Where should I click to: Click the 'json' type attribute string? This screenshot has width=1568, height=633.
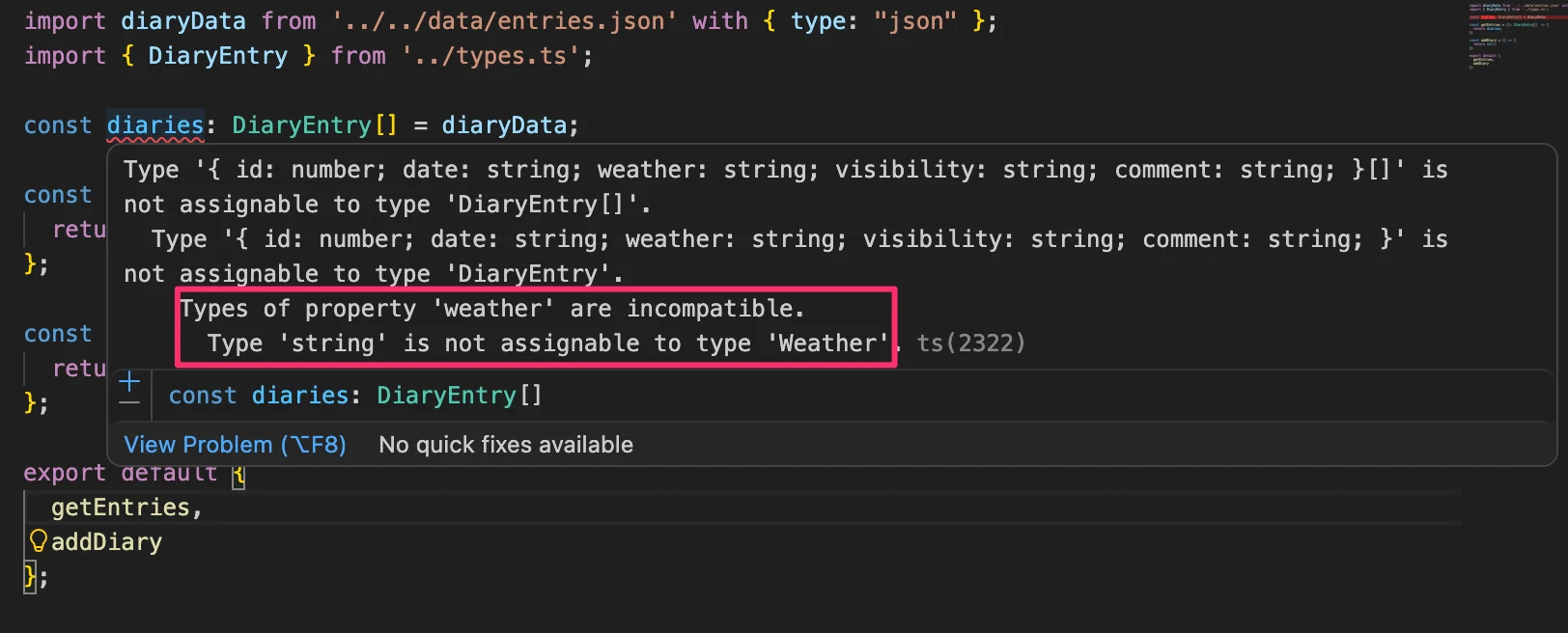coord(914,21)
